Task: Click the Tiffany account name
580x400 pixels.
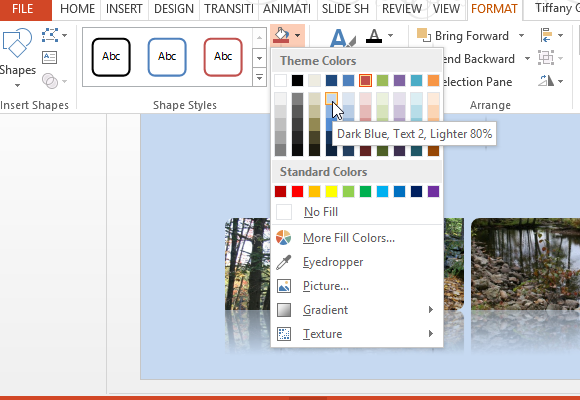Action: point(557,9)
